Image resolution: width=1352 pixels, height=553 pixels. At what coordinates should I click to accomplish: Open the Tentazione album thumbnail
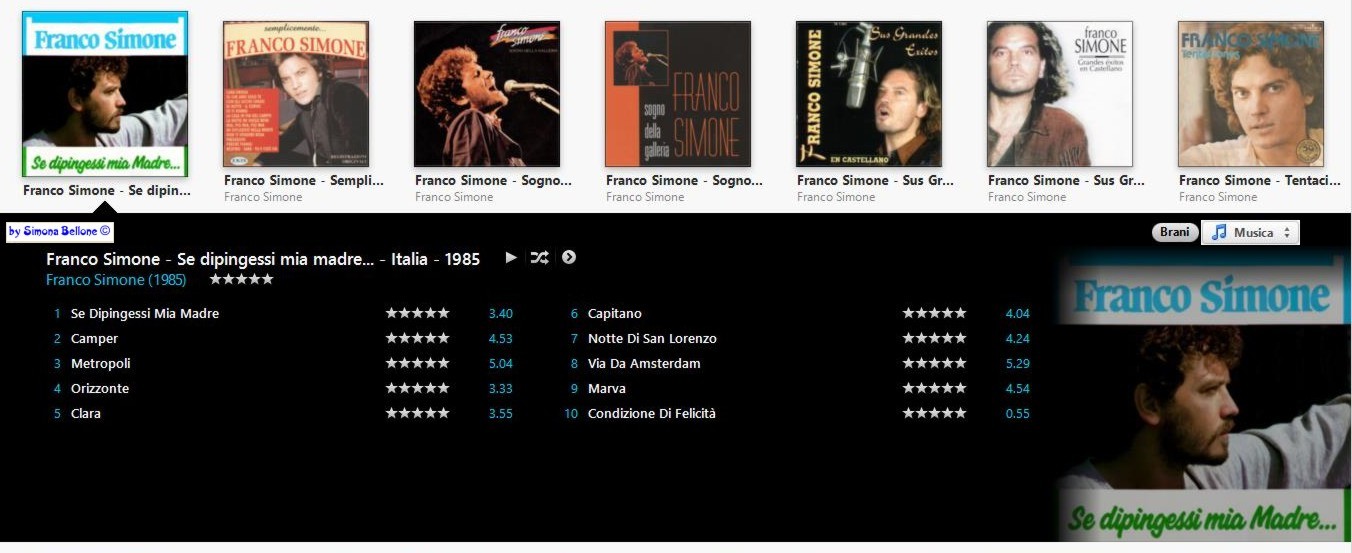click(x=1251, y=94)
